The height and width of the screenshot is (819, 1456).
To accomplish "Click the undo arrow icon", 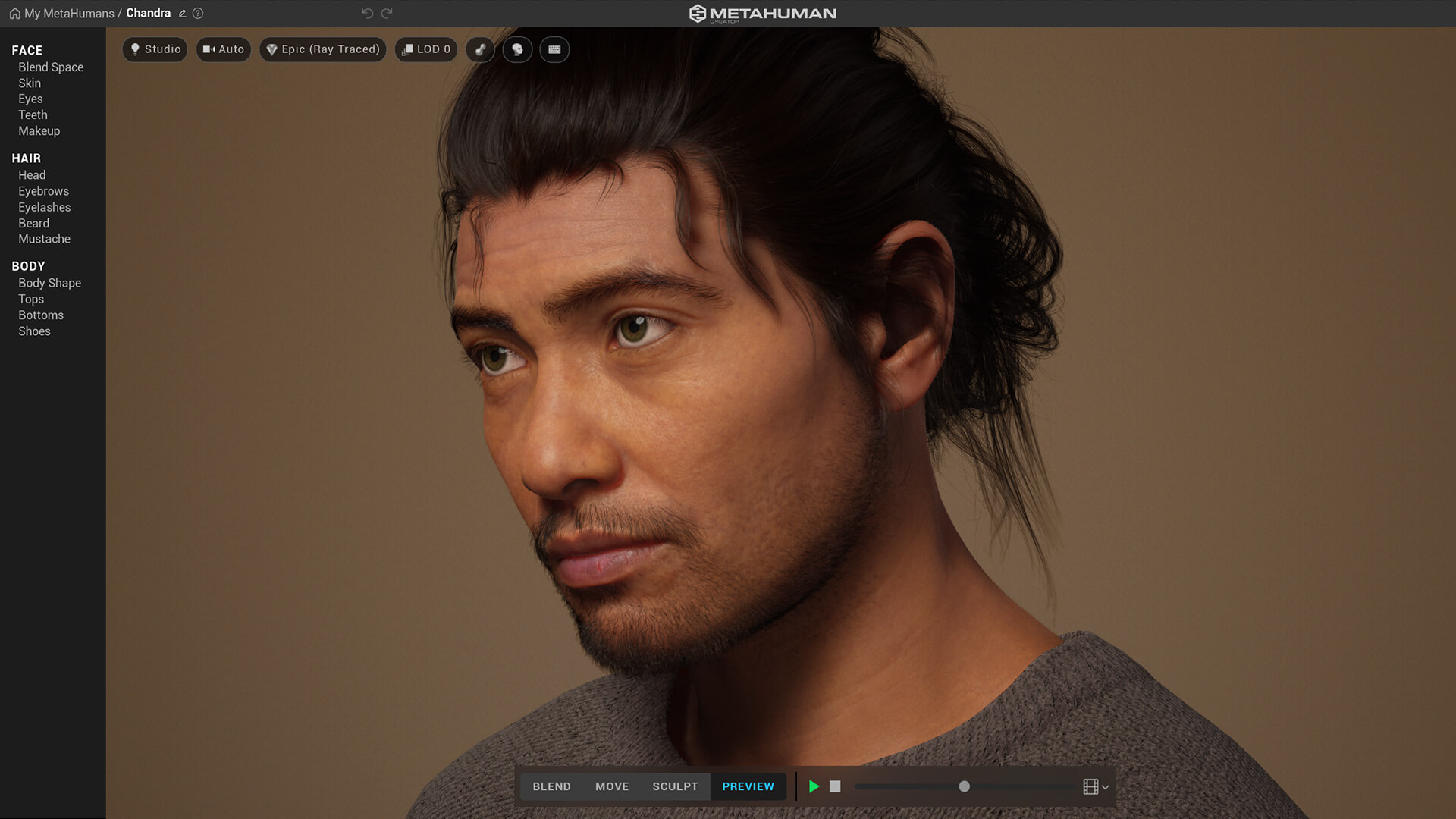I will click(x=367, y=13).
